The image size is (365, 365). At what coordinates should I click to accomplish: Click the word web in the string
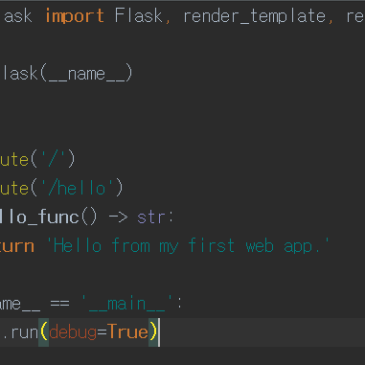pos(259,246)
